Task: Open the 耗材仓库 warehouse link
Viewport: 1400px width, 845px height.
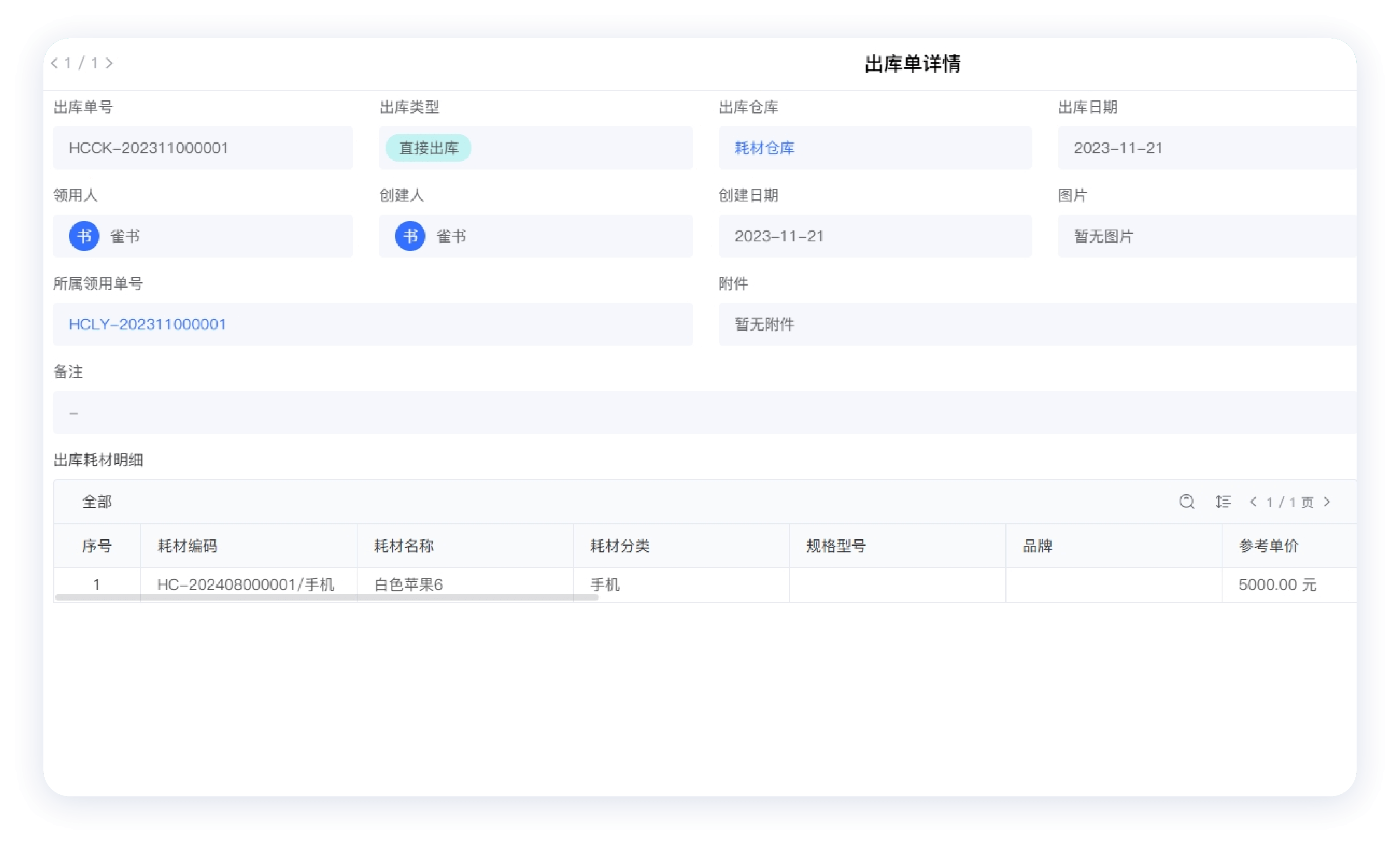Action: 764,148
